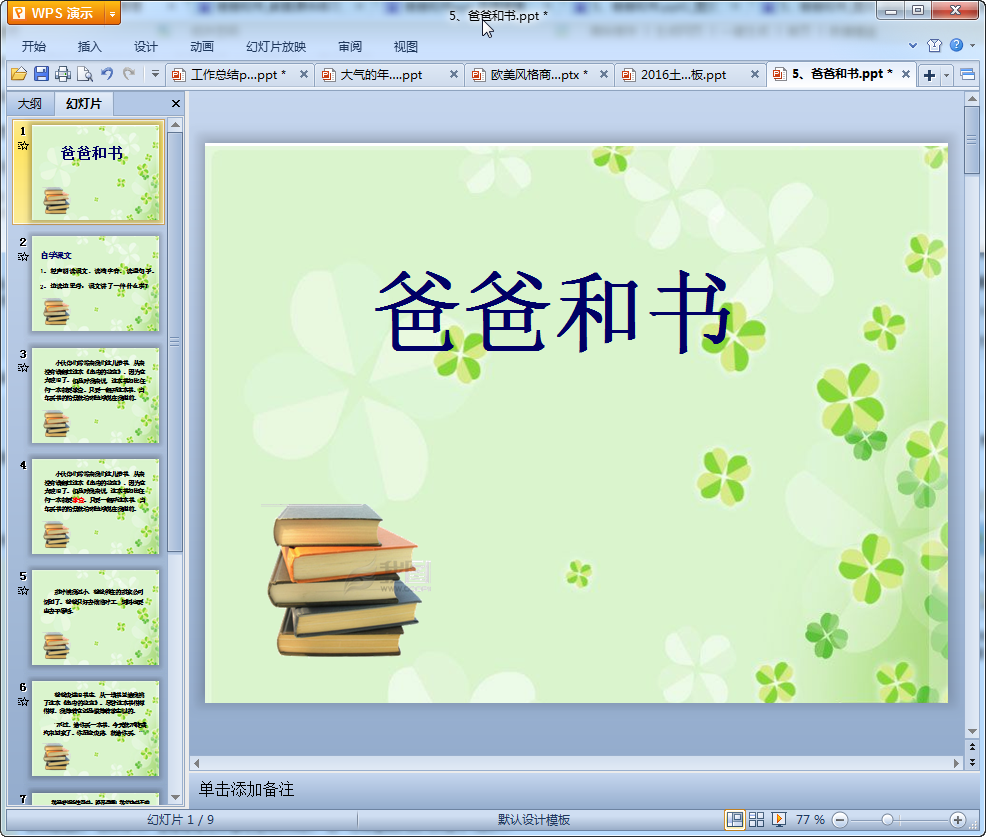Save the presentation with the floppy disk icon
The image size is (986, 837).
(41, 74)
